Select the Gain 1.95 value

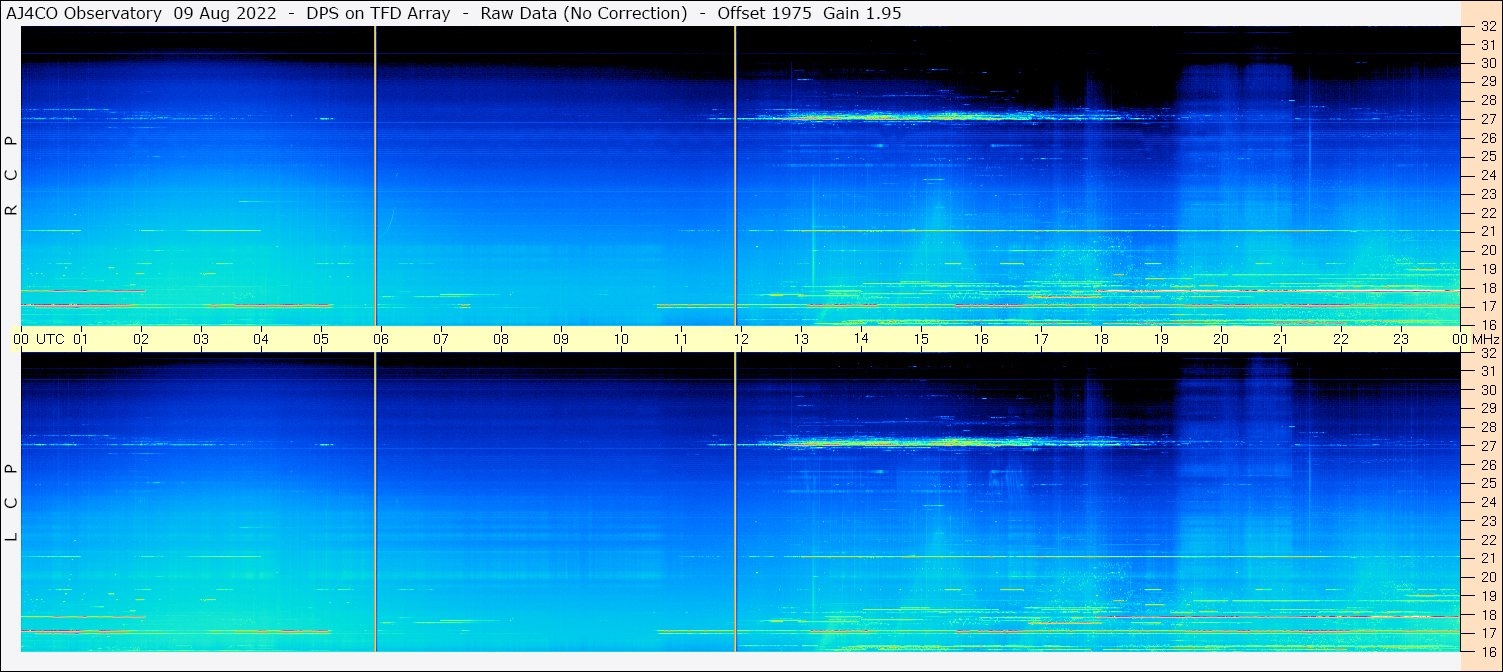[x=864, y=13]
